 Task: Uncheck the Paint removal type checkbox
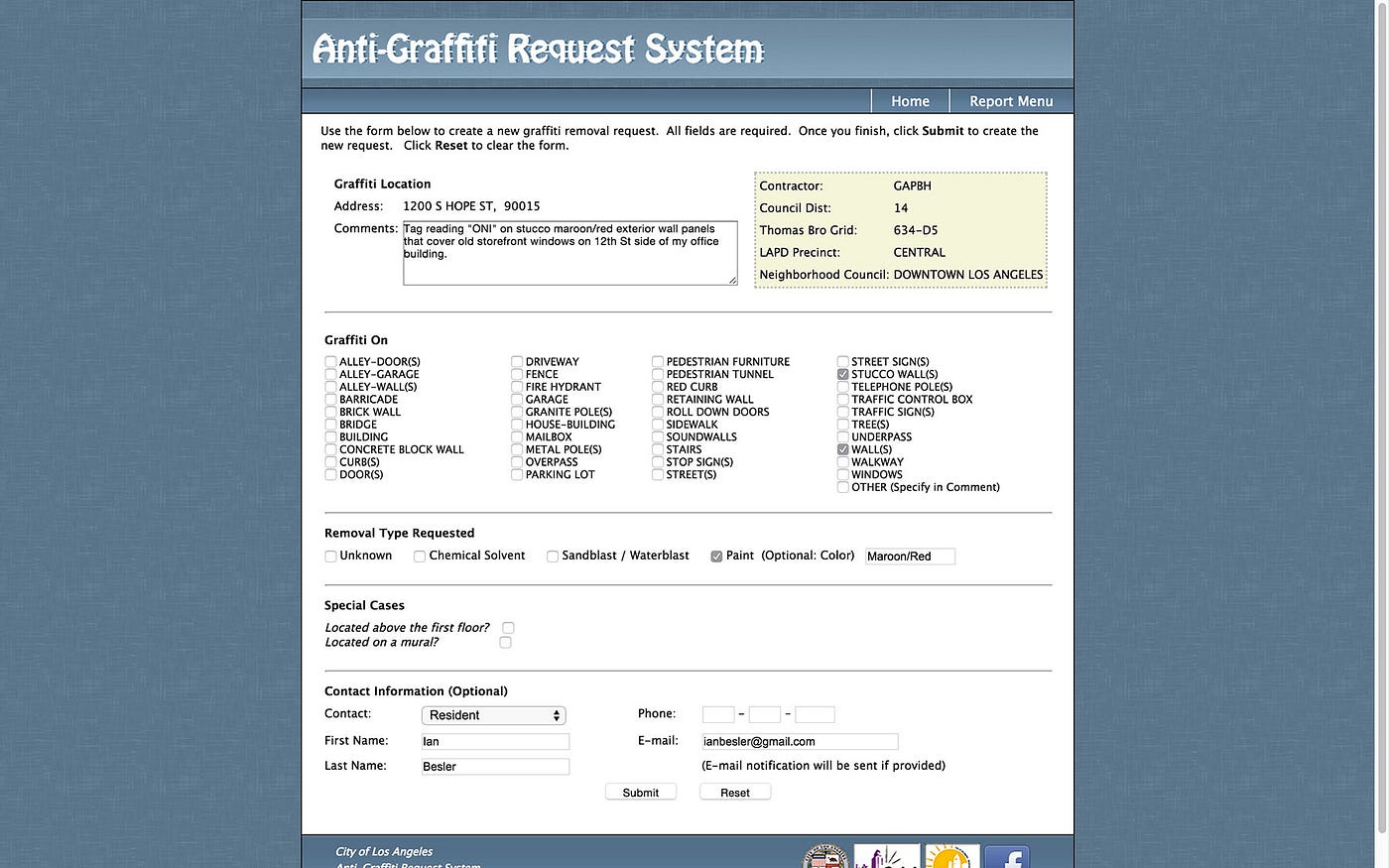click(716, 557)
